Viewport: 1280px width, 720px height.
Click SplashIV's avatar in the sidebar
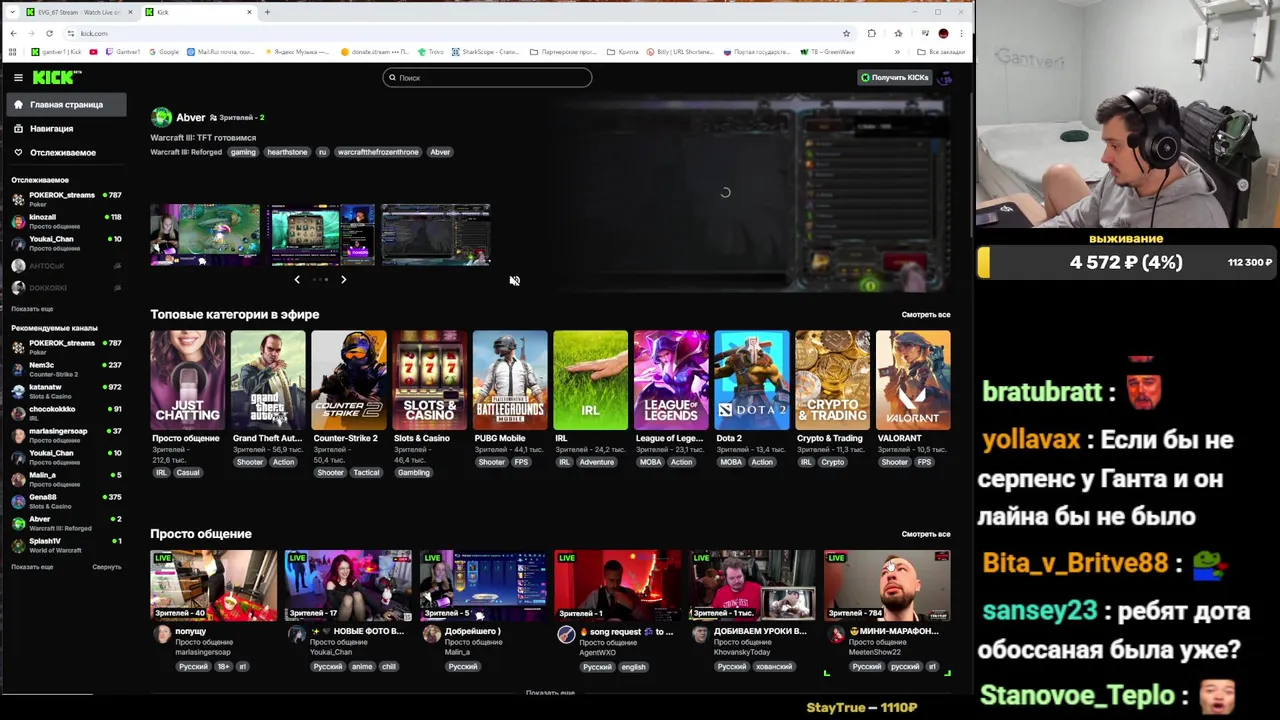(18, 545)
